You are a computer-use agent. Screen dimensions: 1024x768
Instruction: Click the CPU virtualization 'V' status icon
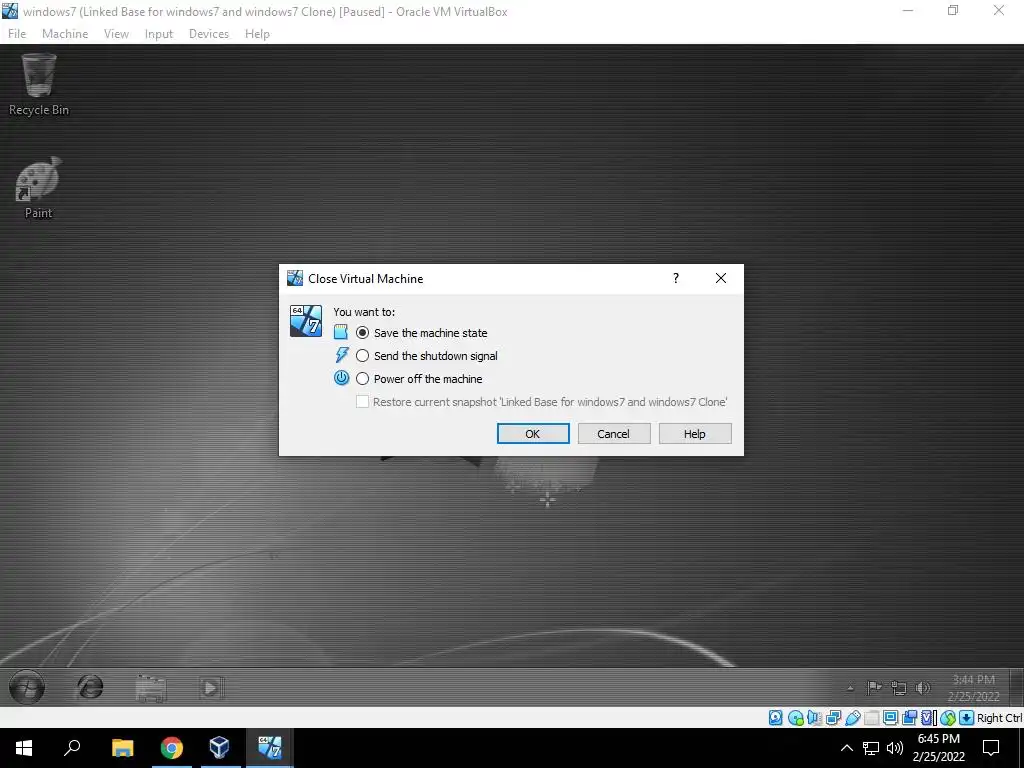pos(928,718)
